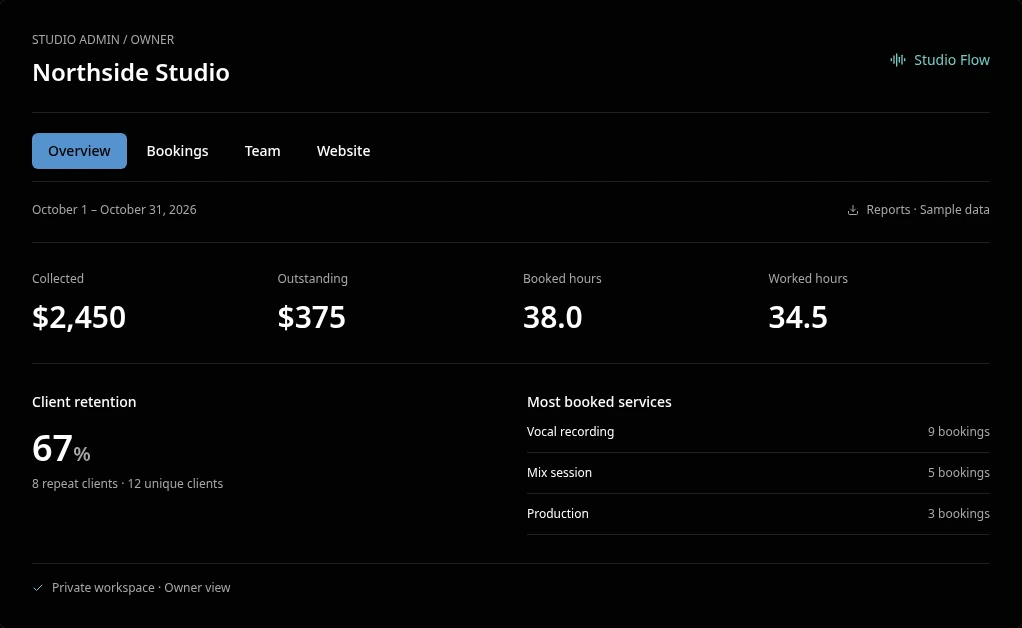Click the Booked hours label
Image resolution: width=1022 pixels, height=628 pixels.
[562, 279]
